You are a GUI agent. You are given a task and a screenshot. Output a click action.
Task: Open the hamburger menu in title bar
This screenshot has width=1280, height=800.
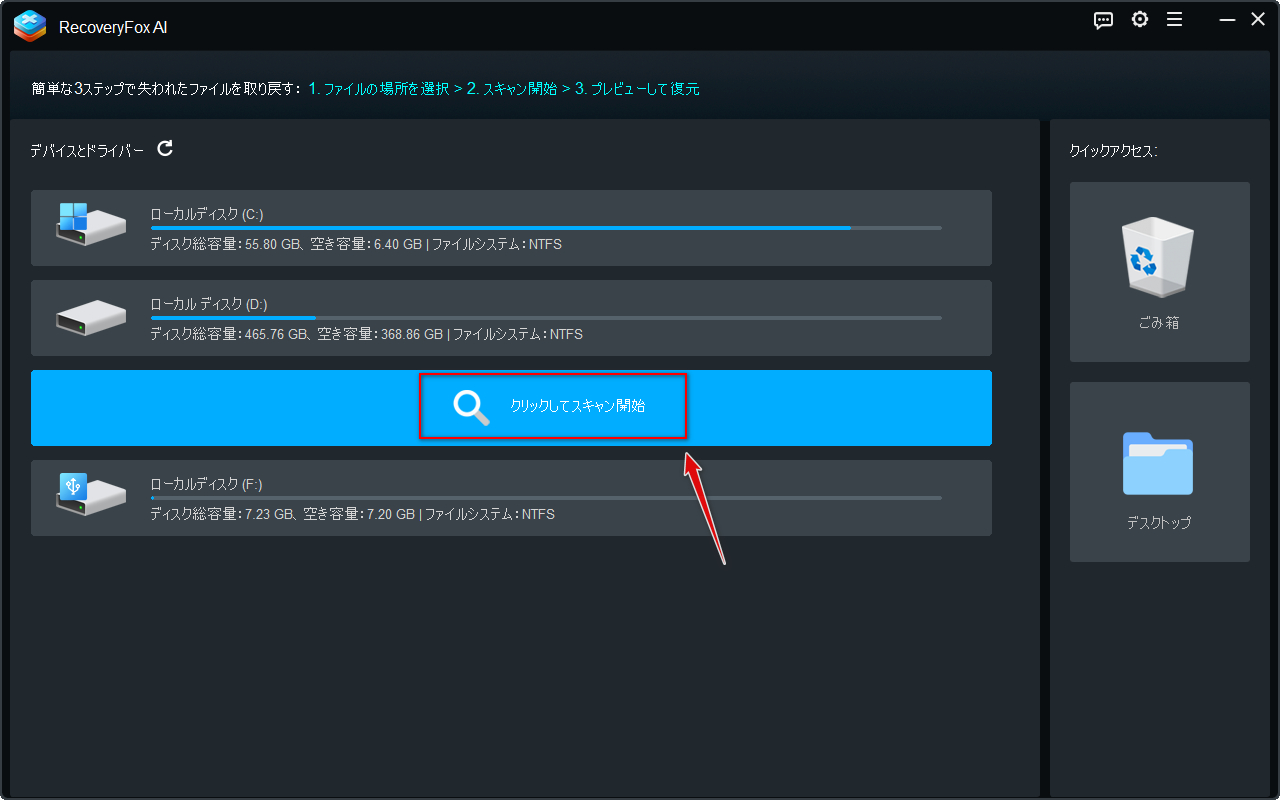tap(1174, 20)
